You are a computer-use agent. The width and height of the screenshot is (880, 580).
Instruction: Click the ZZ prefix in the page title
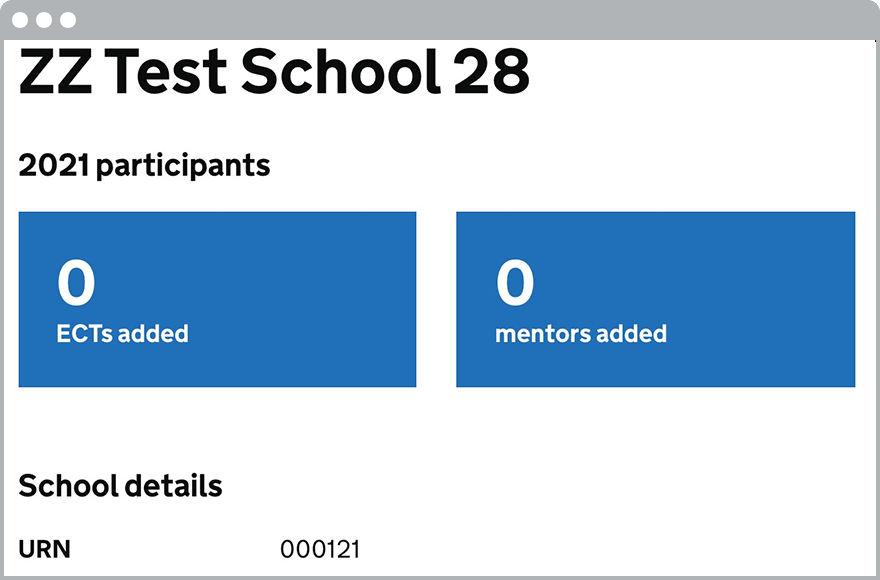click(x=56, y=72)
